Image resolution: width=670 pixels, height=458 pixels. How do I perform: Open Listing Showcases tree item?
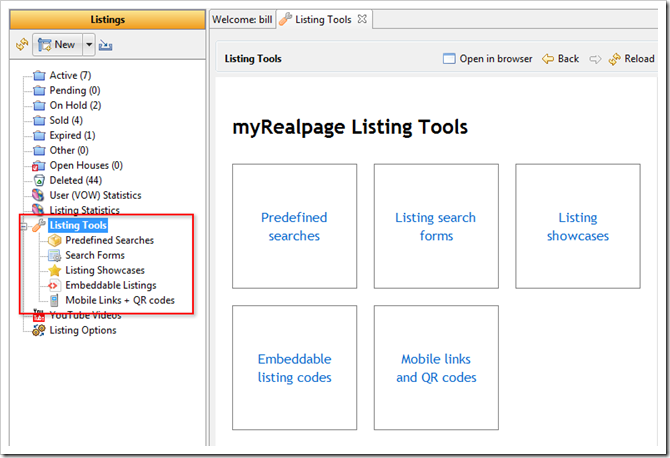[x=105, y=270]
